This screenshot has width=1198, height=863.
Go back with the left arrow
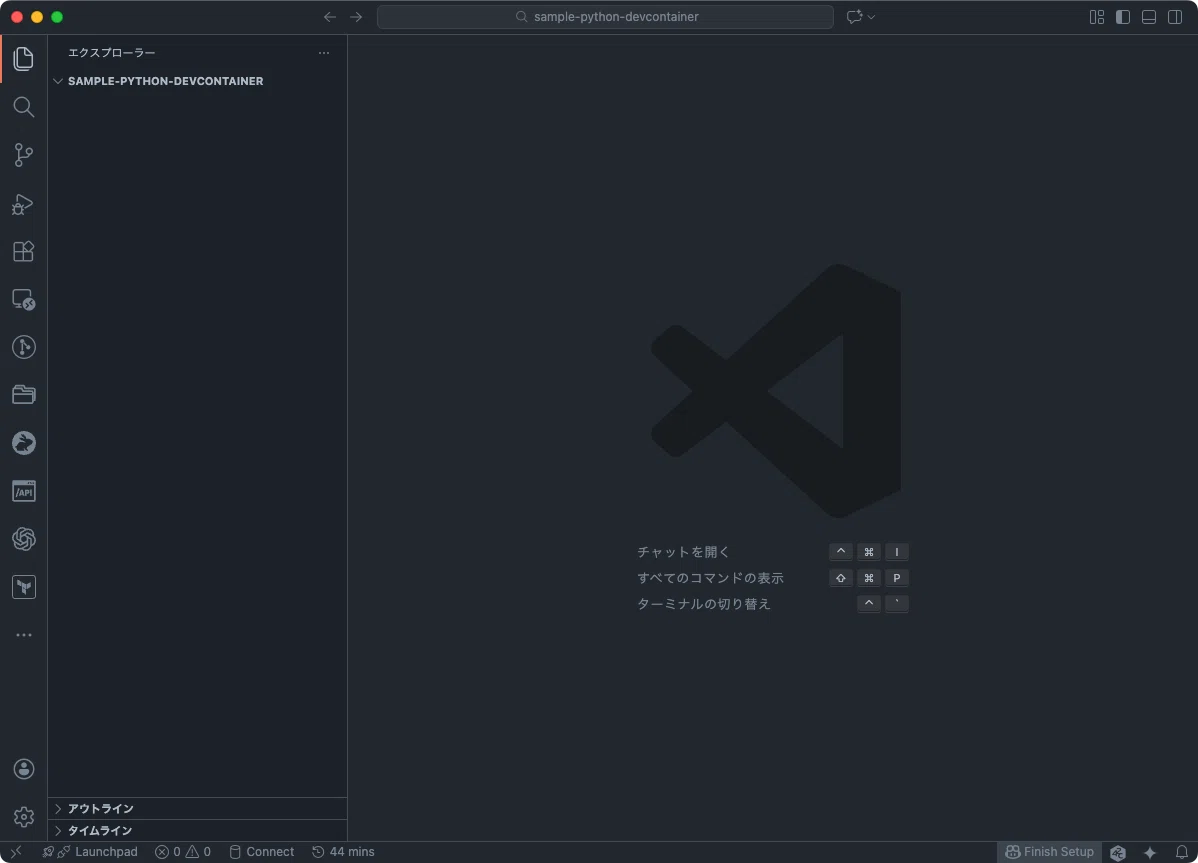click(x=330, y=17)
